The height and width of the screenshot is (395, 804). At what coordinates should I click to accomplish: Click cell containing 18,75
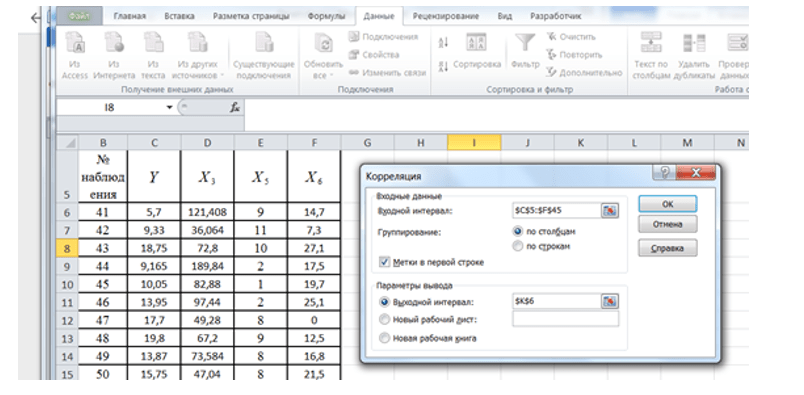pyautogui.click(x=154, y=248)
